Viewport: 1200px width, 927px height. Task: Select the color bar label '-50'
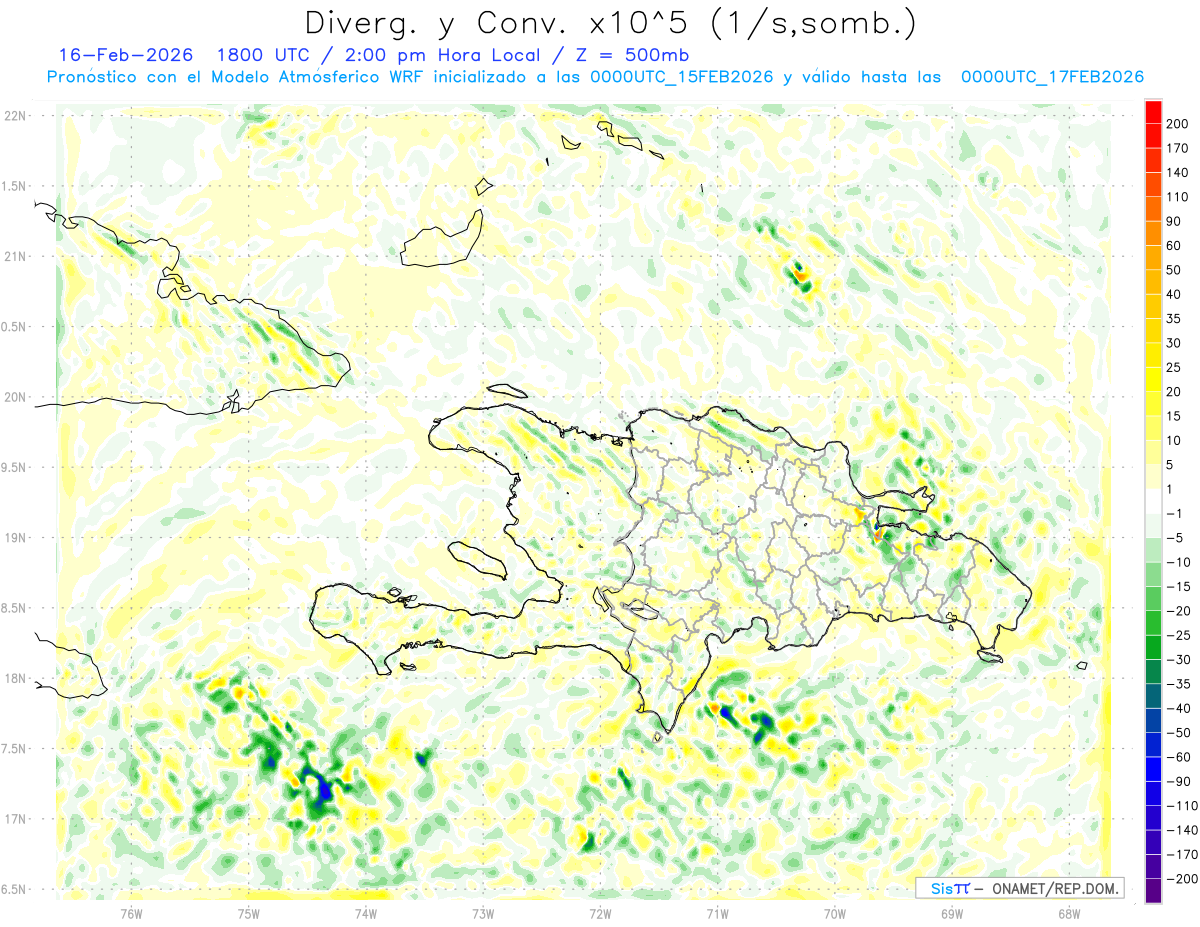click(x=1179, y=733)
